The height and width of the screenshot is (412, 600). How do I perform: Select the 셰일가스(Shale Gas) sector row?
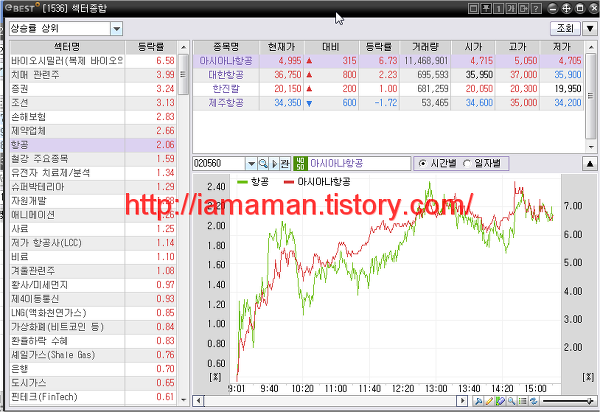click(x=93, y=355)
